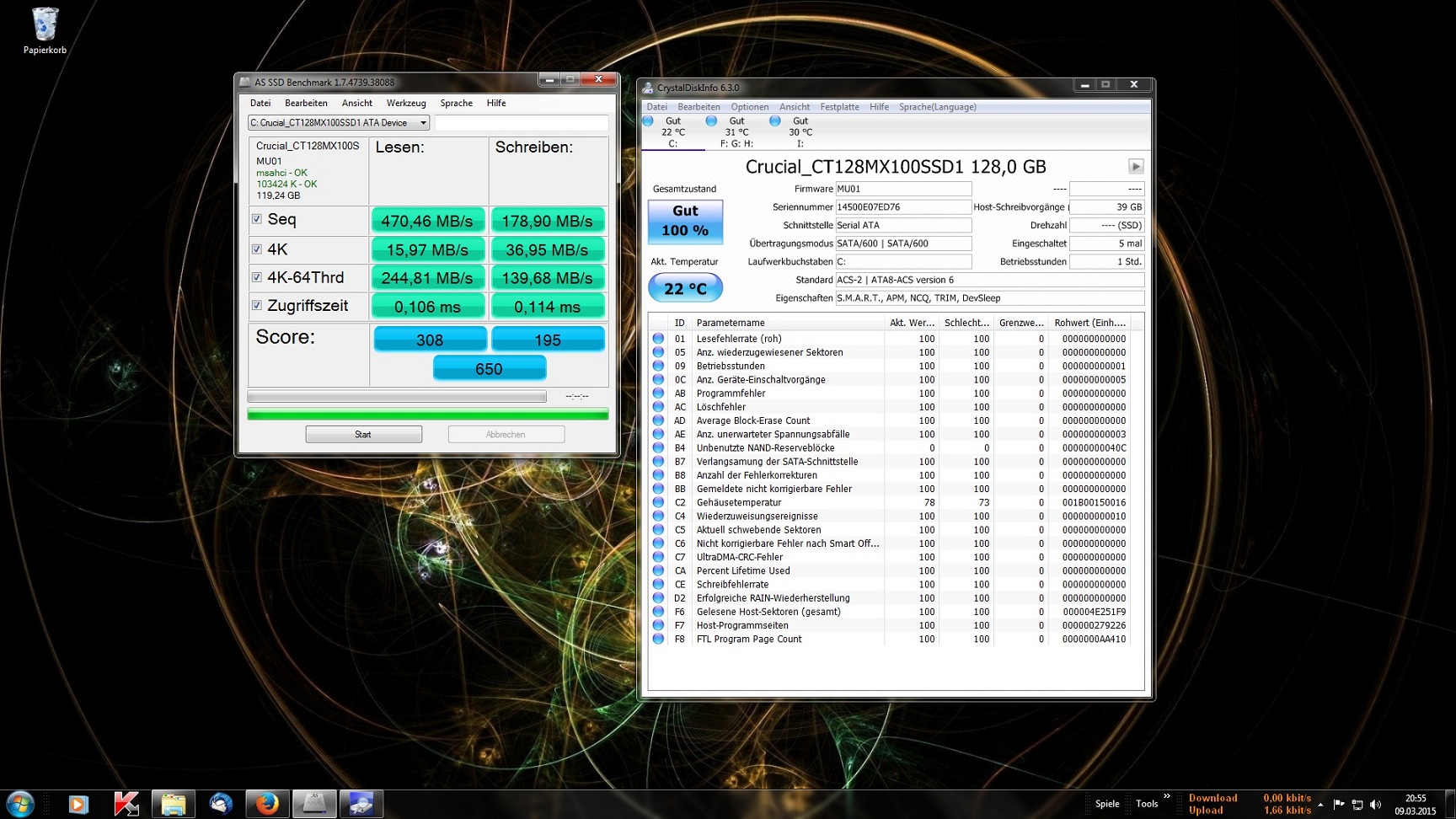Click status dot for Betriebsstunden row
The height and width of the screenshot is (819, 1456).
click(x=659, y=366)
